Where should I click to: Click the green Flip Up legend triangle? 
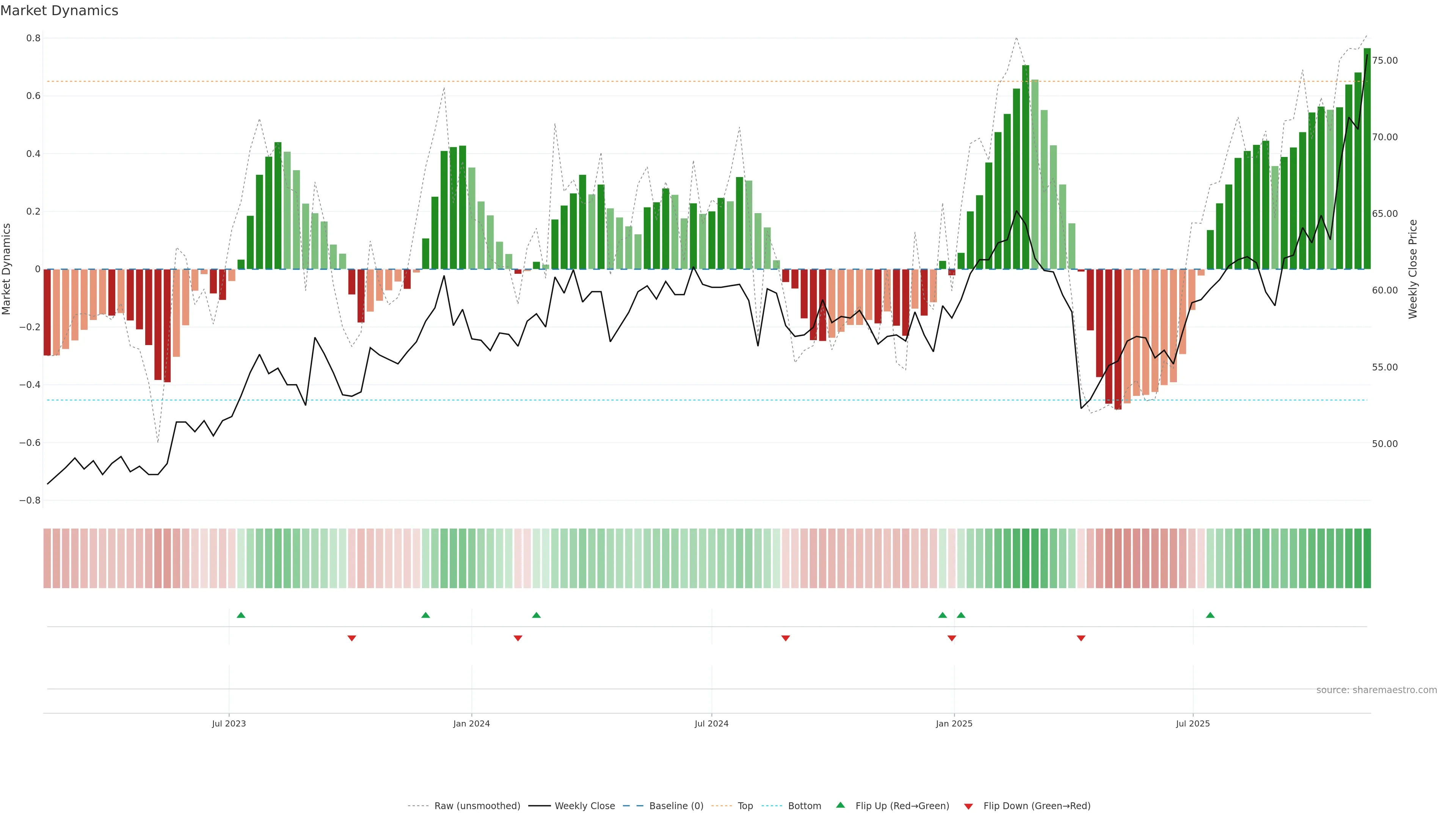click(841, 805)
